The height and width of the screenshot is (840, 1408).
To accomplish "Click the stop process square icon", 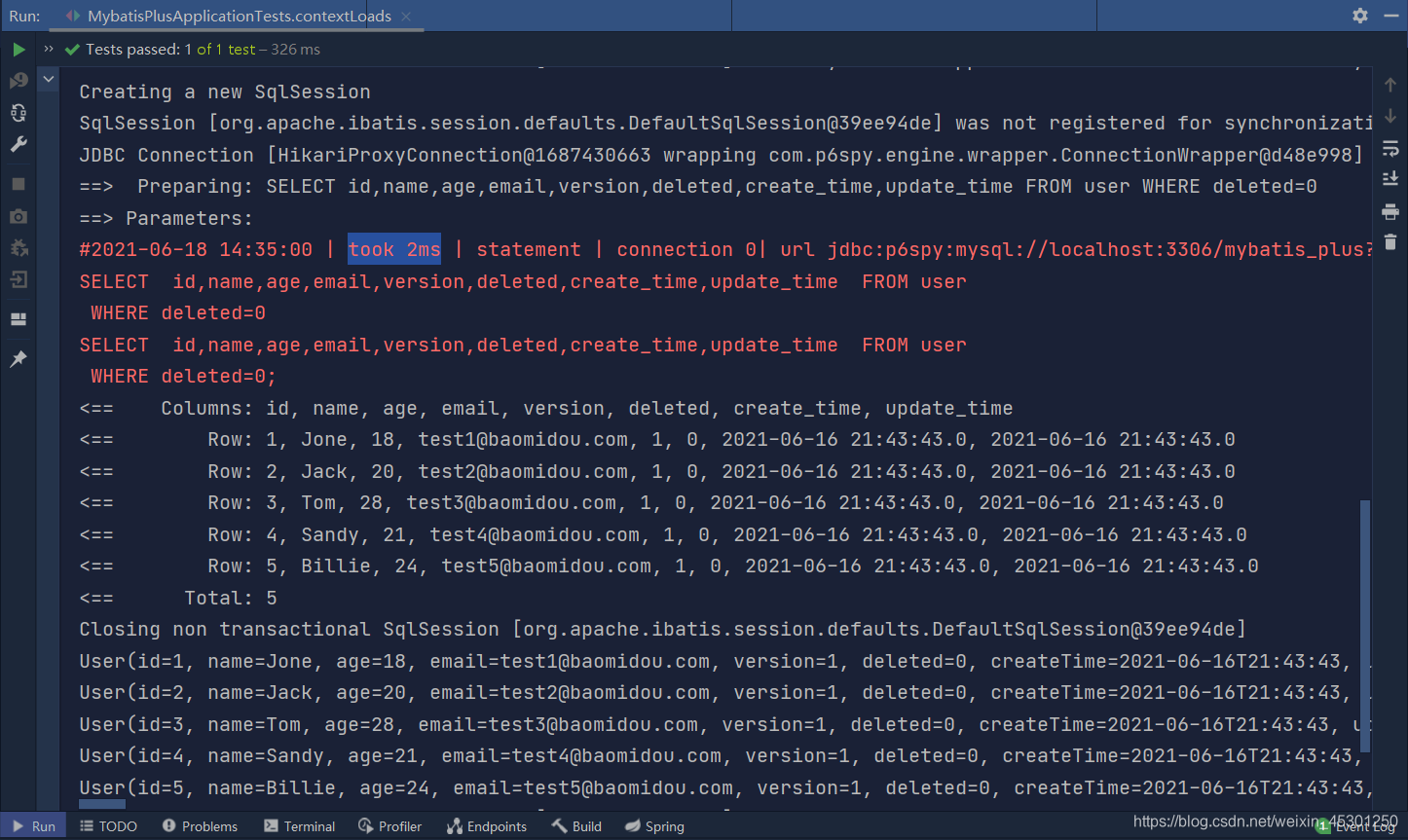I will click(19, 184).
